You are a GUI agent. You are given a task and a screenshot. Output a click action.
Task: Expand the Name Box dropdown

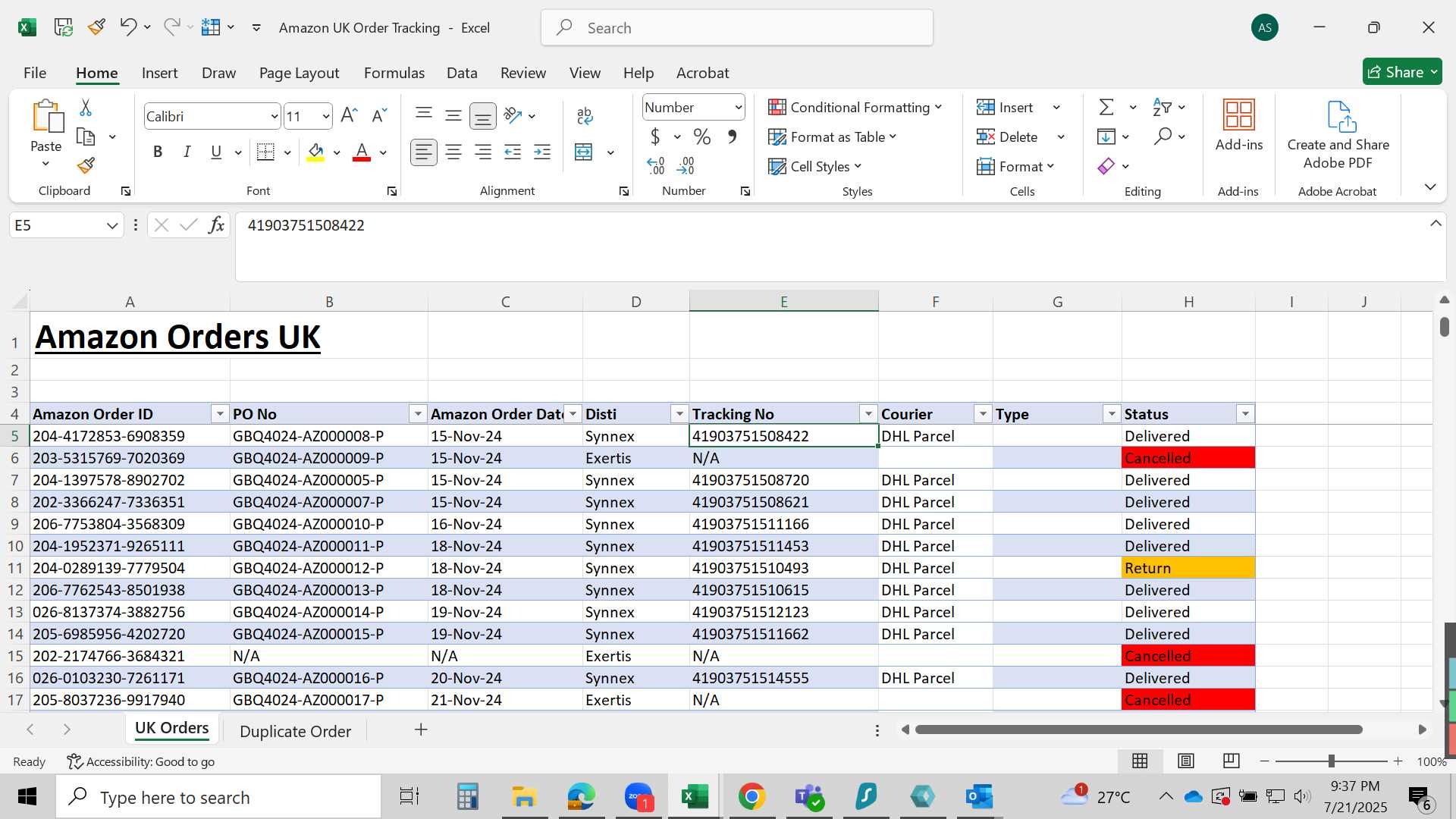[112, 225]
